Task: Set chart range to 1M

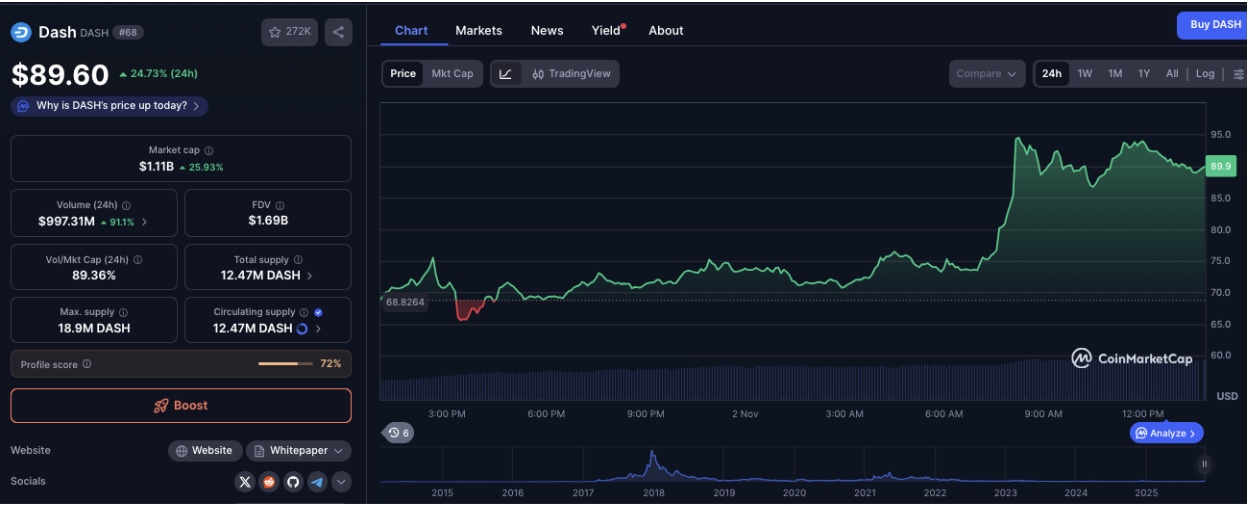Action: (x=1115, y=74)
